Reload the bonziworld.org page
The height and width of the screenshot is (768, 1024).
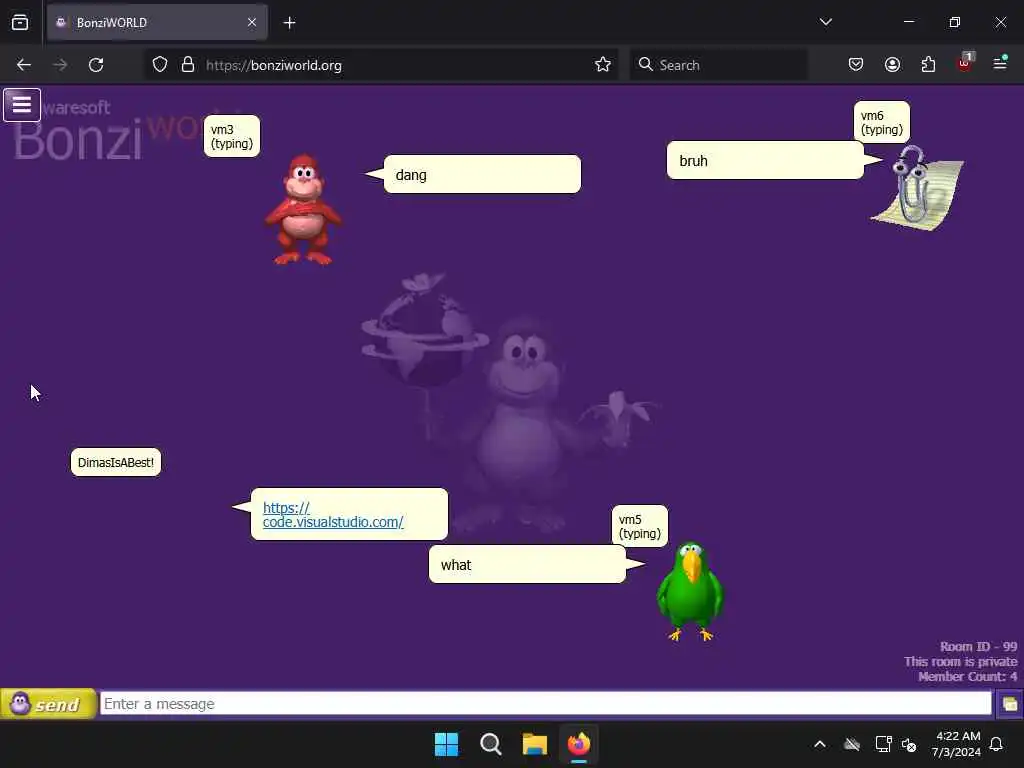pos(96,65)
